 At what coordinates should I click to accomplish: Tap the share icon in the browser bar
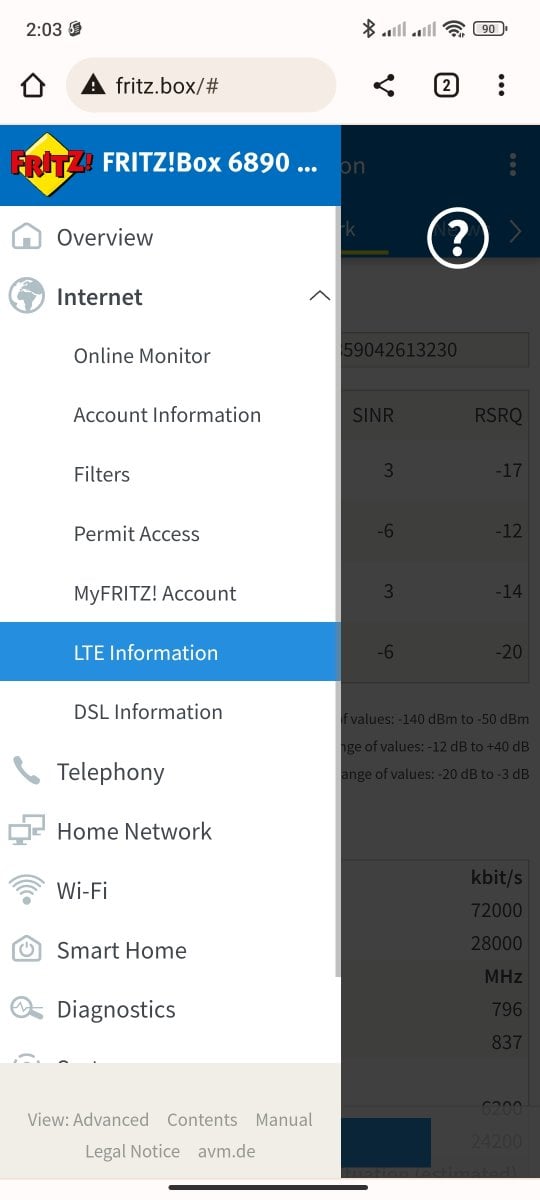tap(384, 86)
